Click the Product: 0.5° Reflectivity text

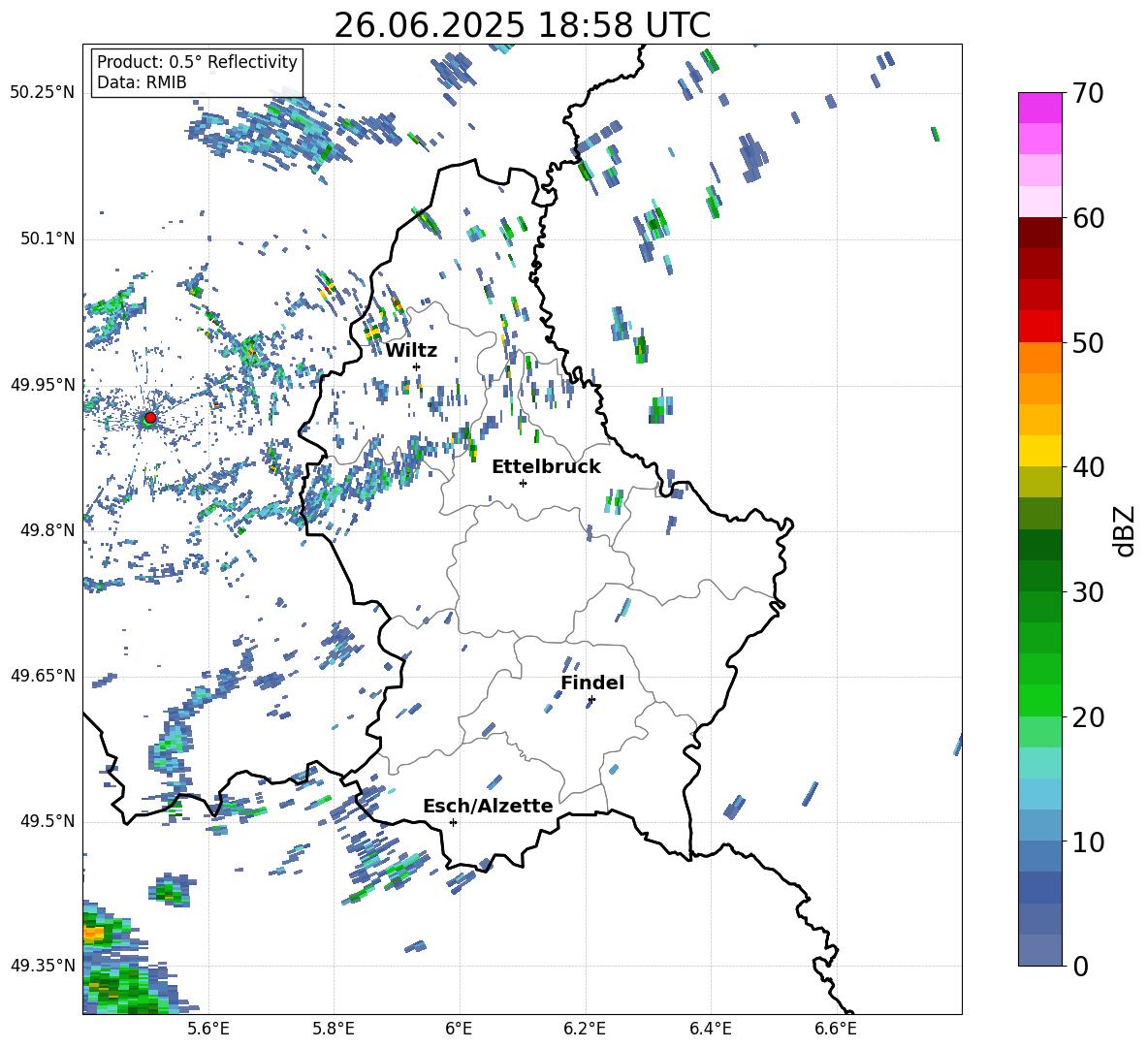pos(197,61)
